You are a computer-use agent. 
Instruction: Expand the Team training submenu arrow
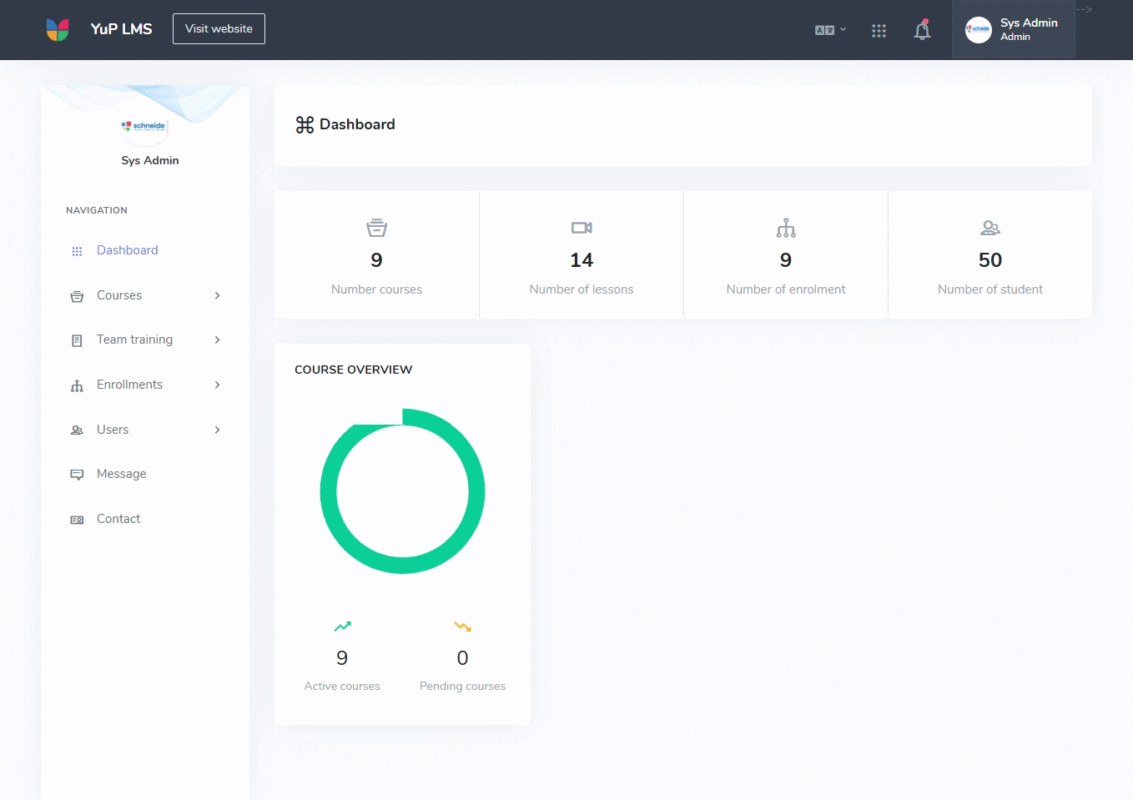(217, 340)
